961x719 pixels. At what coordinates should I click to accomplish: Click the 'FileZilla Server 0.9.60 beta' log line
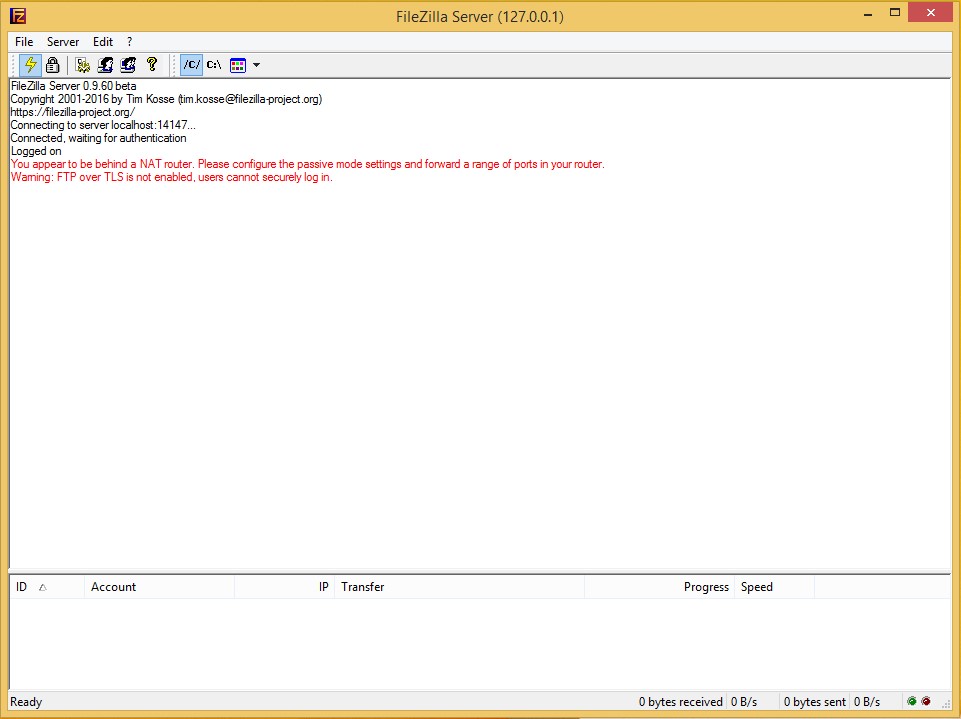[74, 86]
